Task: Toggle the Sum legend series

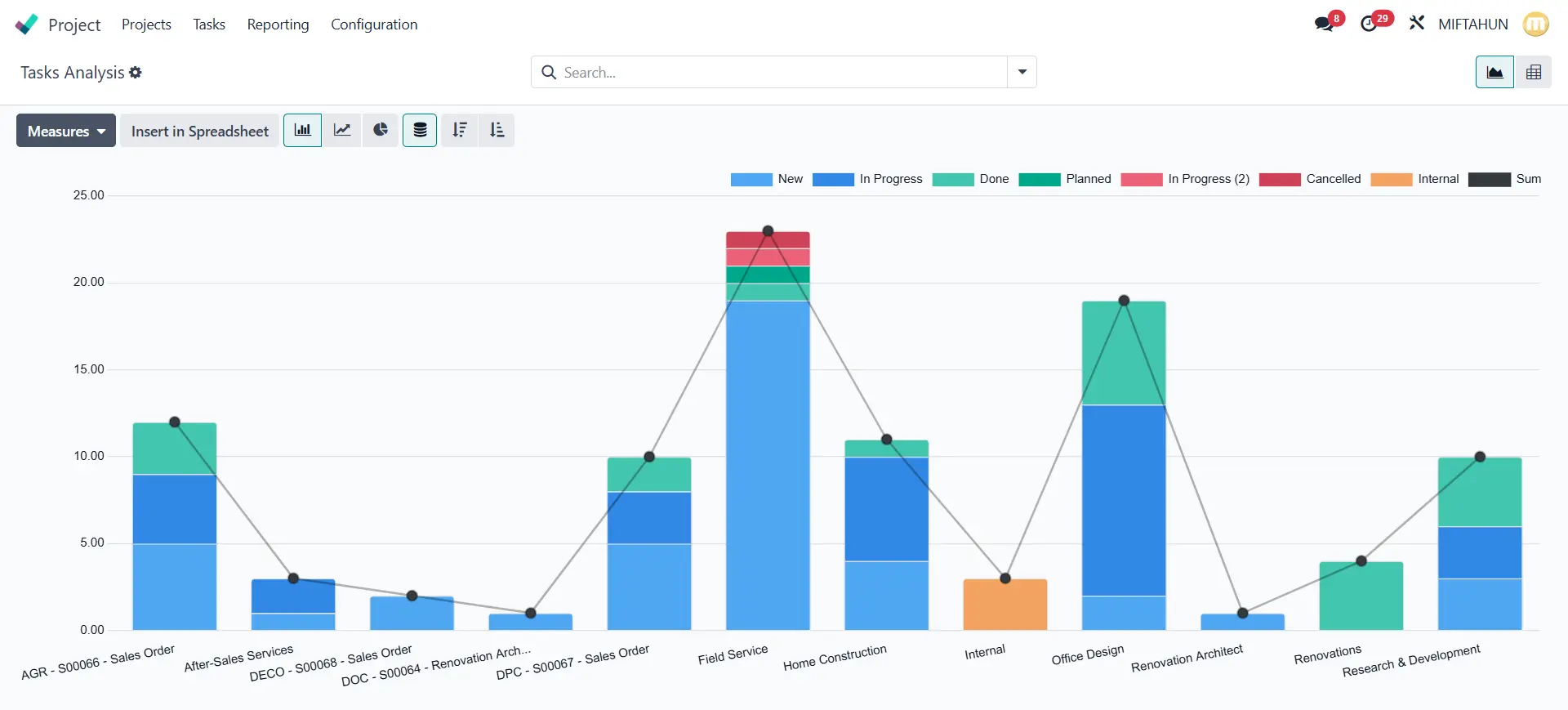Action: [1505, 179]
